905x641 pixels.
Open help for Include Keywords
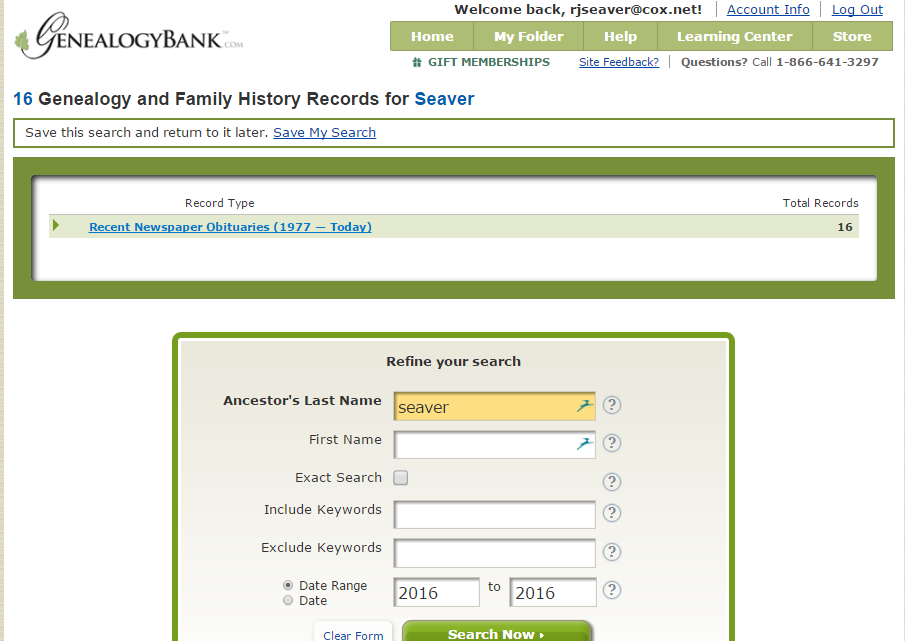(611, 513)
